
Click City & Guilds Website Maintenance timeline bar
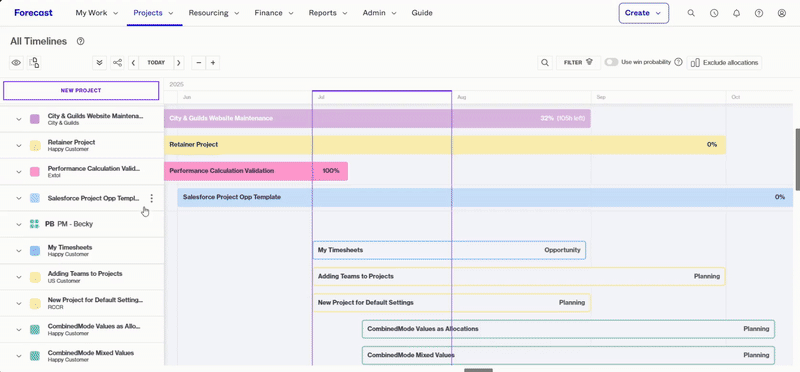pos(377,118)
